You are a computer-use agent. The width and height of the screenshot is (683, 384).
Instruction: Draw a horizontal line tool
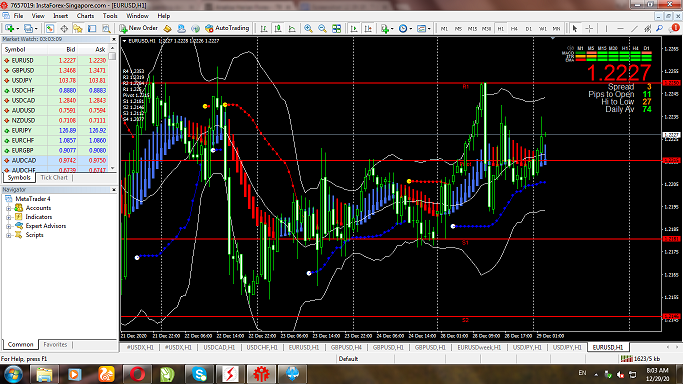point(620,28)
